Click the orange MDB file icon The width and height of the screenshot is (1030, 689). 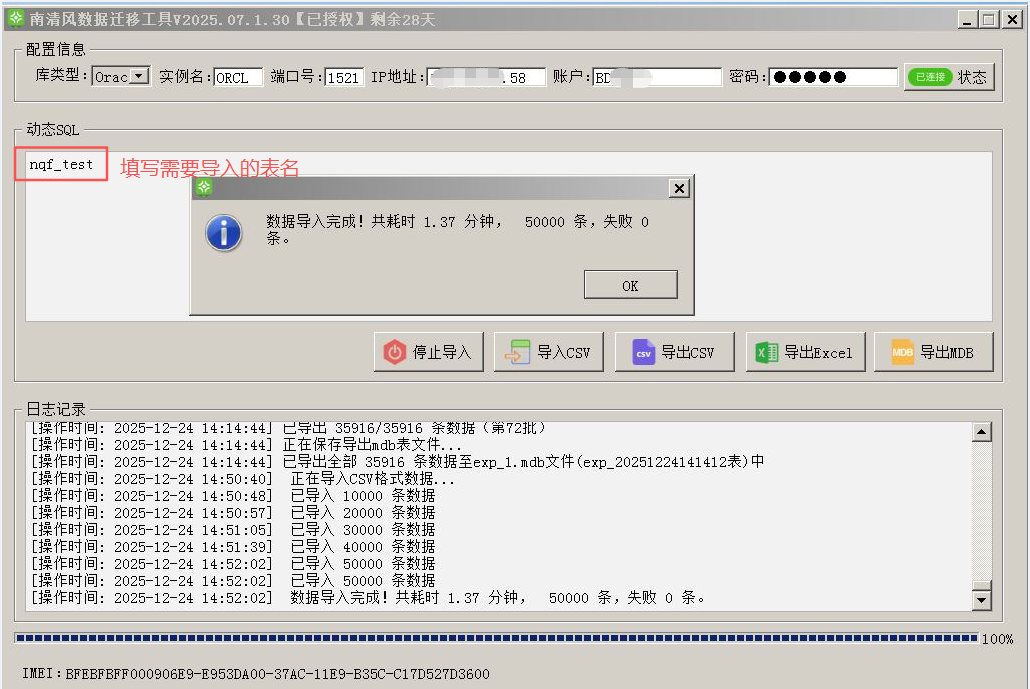pyautogui.click(x=902, y=352)
